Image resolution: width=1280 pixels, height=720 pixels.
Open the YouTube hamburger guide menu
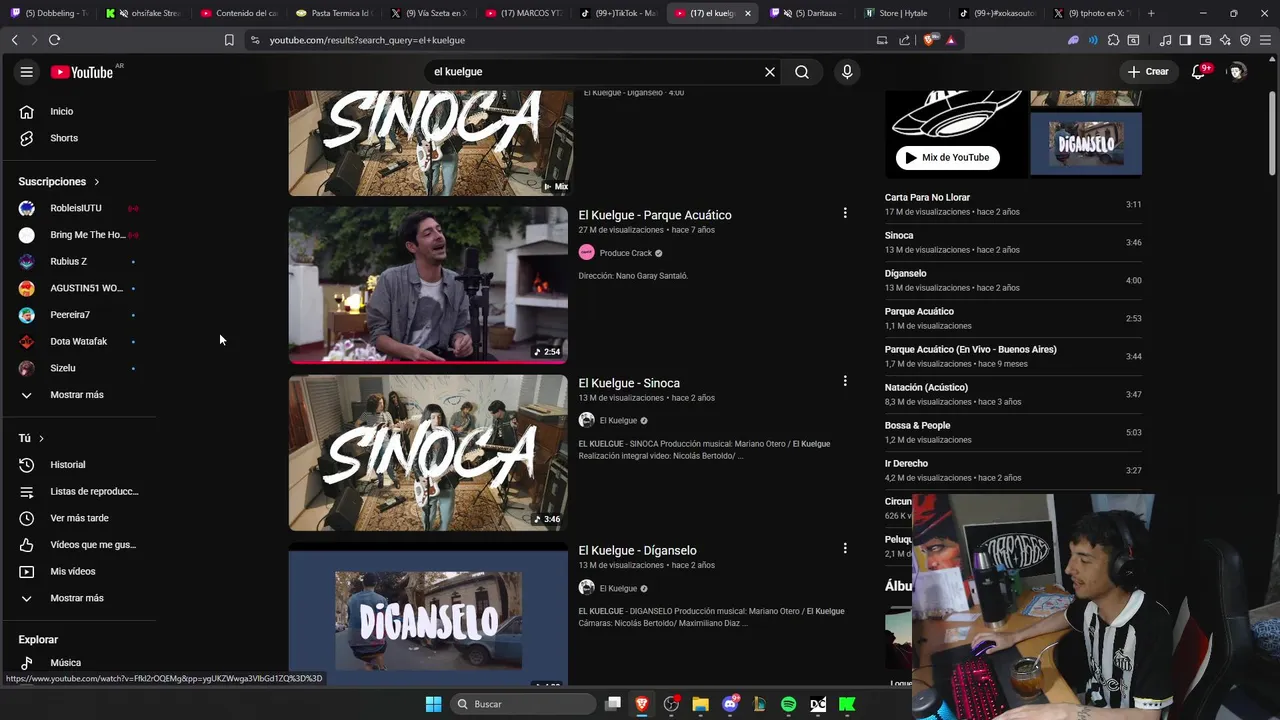[27, 72]
